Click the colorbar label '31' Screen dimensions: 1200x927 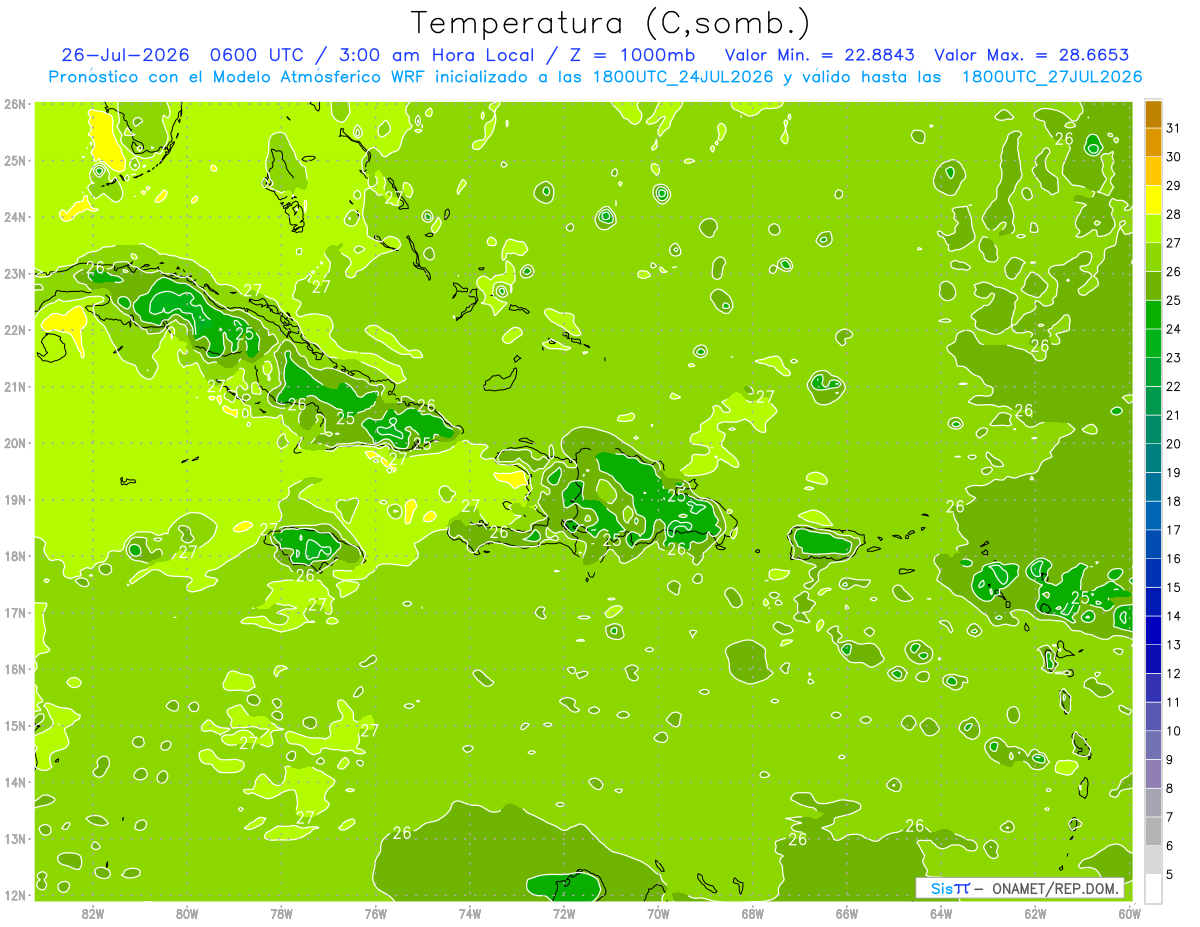click(x=1174, y=129)
